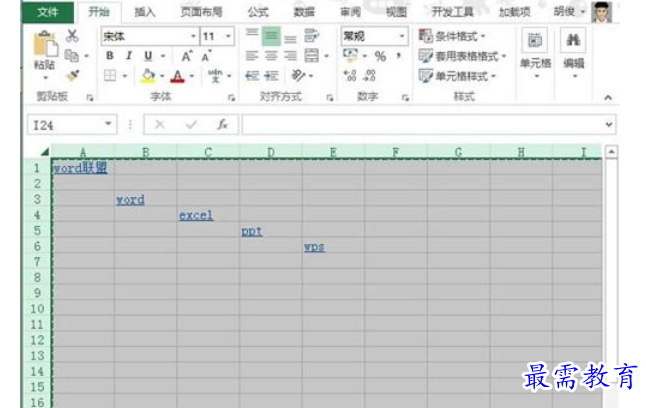The width and height of the screenshot is (646, 408).
Task: Switch to the 开始 Home tab
Action: (99, 12)
